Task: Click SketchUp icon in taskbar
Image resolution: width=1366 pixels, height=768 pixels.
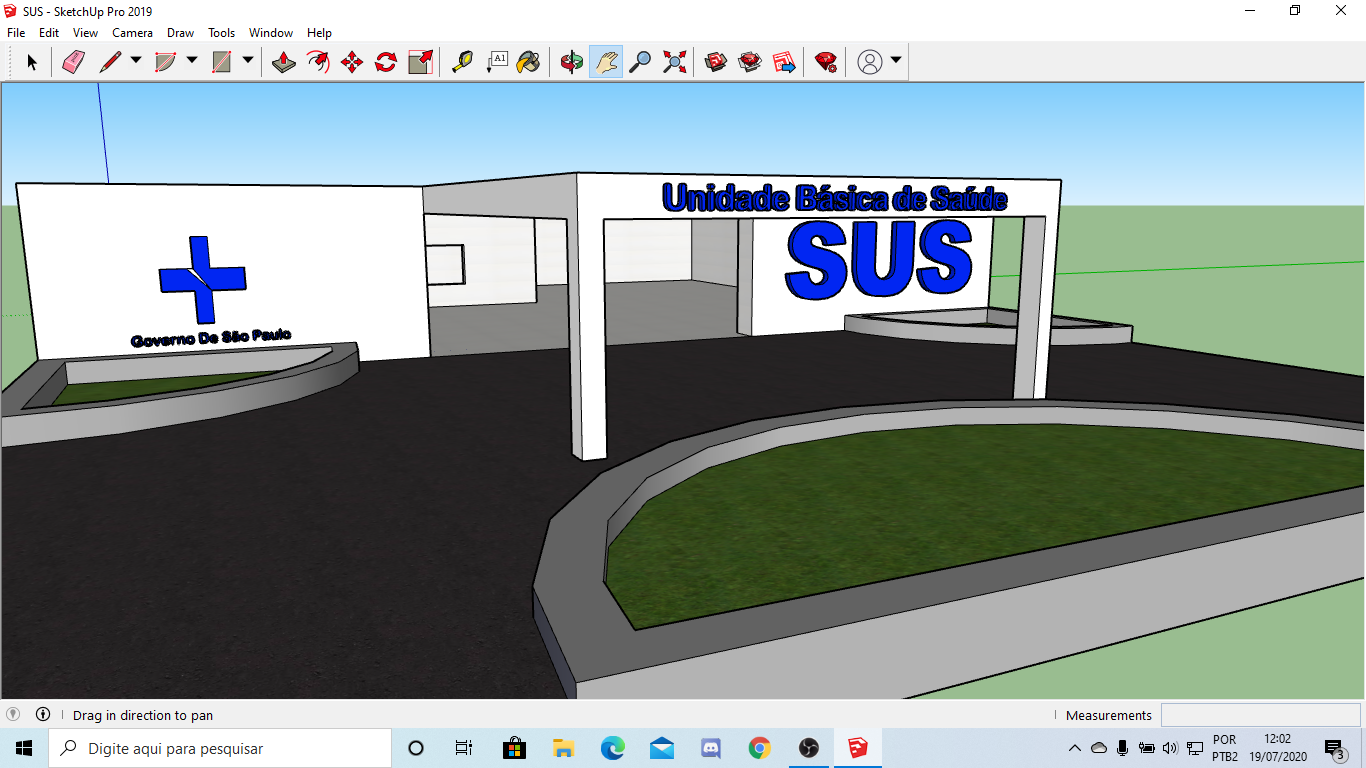Action: pyautogui.click(x=858, y=748)
